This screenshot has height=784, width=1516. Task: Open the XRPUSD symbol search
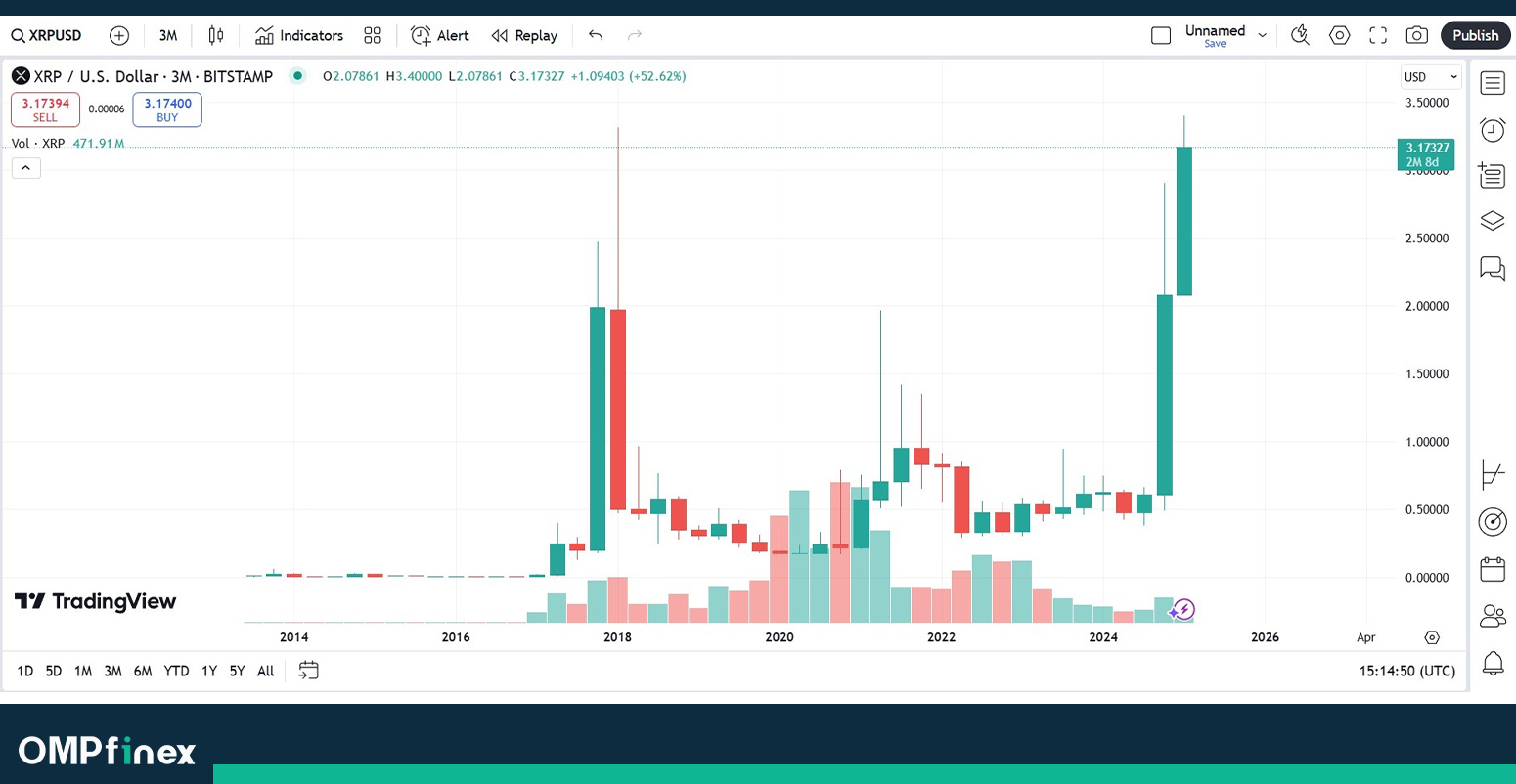click(x=47, y=36)
